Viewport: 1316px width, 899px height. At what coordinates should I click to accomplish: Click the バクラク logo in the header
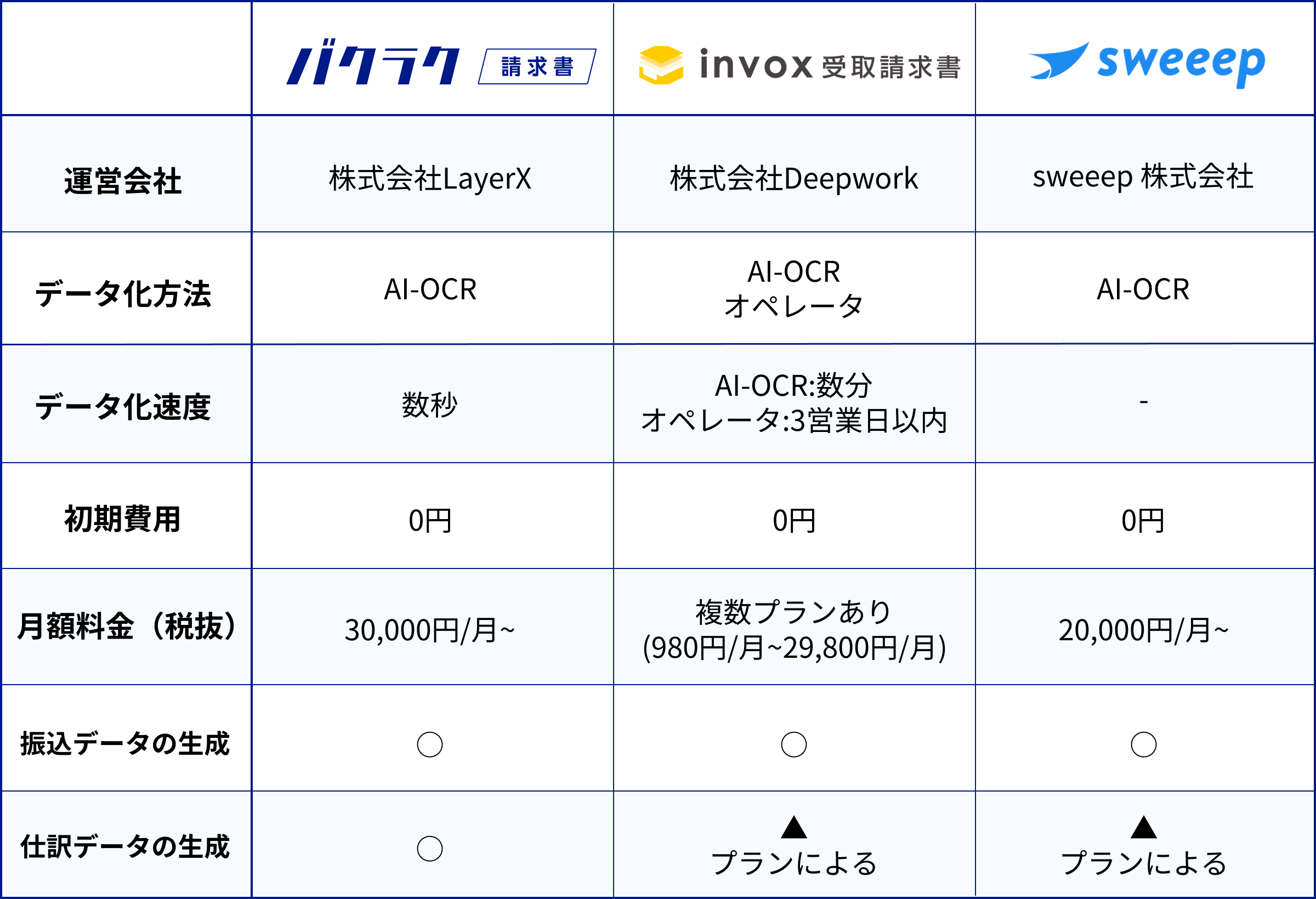click(x=373, y=62)
